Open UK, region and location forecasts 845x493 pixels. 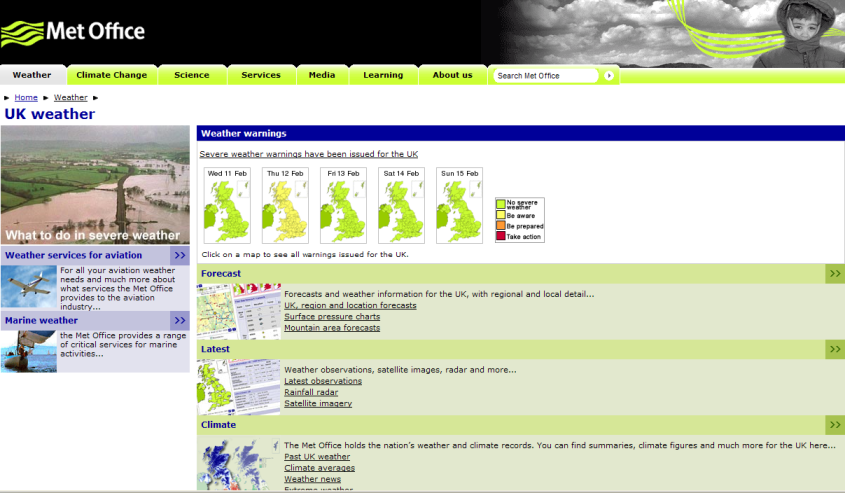(350, 305)
